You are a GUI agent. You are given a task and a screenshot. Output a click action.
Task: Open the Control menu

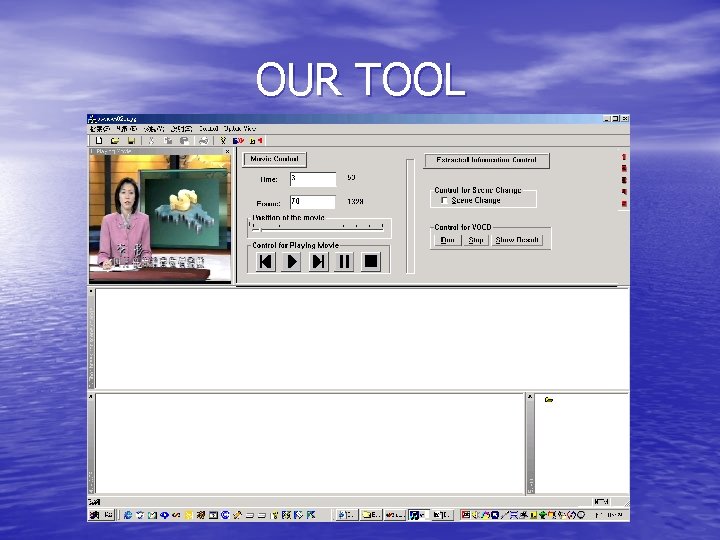[x=208, y=129]
